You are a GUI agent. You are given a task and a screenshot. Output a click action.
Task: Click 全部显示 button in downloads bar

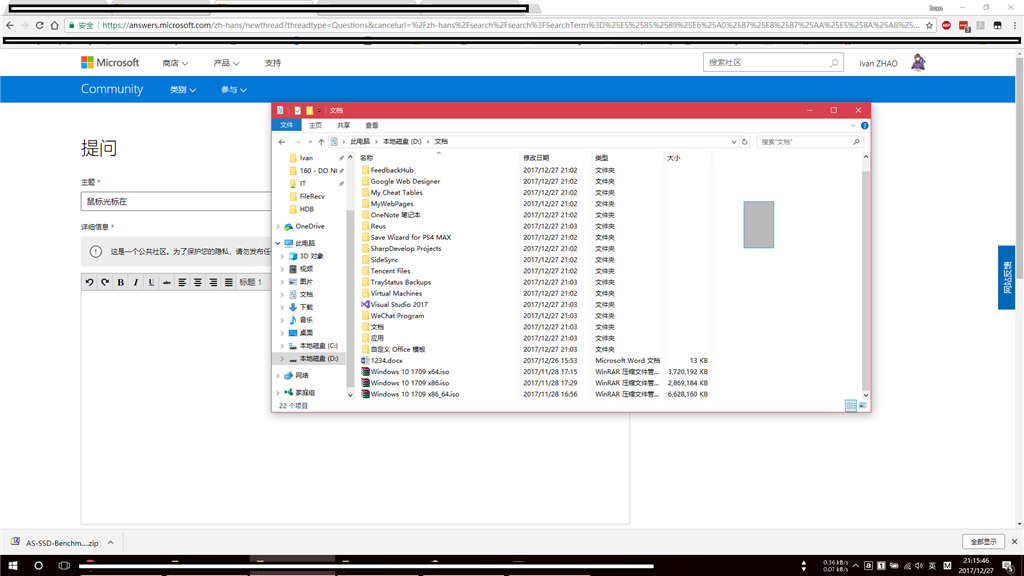[983, 541]
